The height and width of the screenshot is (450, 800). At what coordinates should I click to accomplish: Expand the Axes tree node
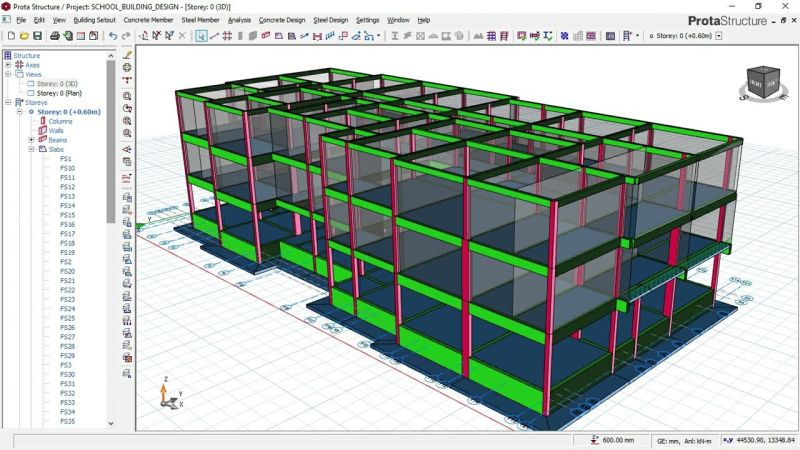[x=7, y=65]
